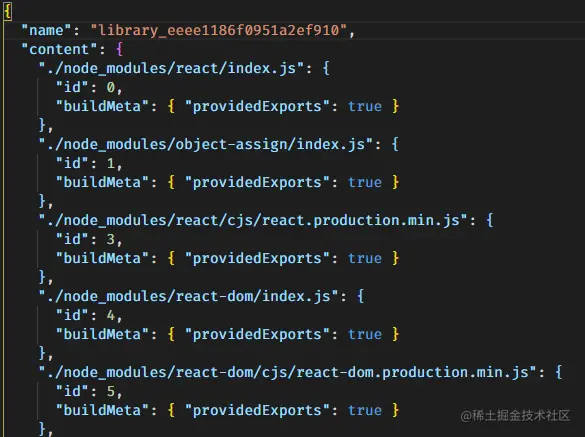Click the id value 1
This screenshot has width=585, height=437.
(111, 163)
